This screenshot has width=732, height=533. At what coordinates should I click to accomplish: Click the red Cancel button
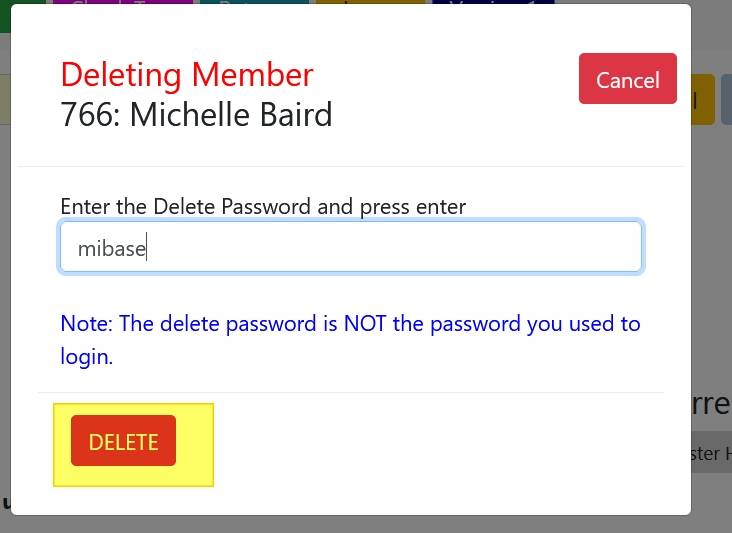(627, 79)
